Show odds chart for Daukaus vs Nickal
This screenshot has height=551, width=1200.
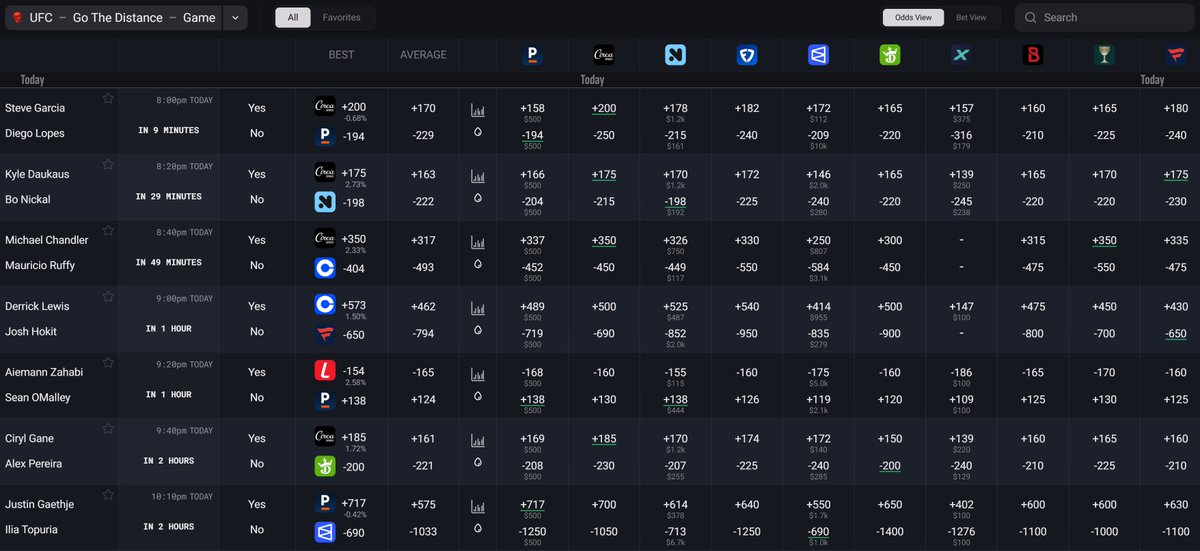(x=478, y=176)
